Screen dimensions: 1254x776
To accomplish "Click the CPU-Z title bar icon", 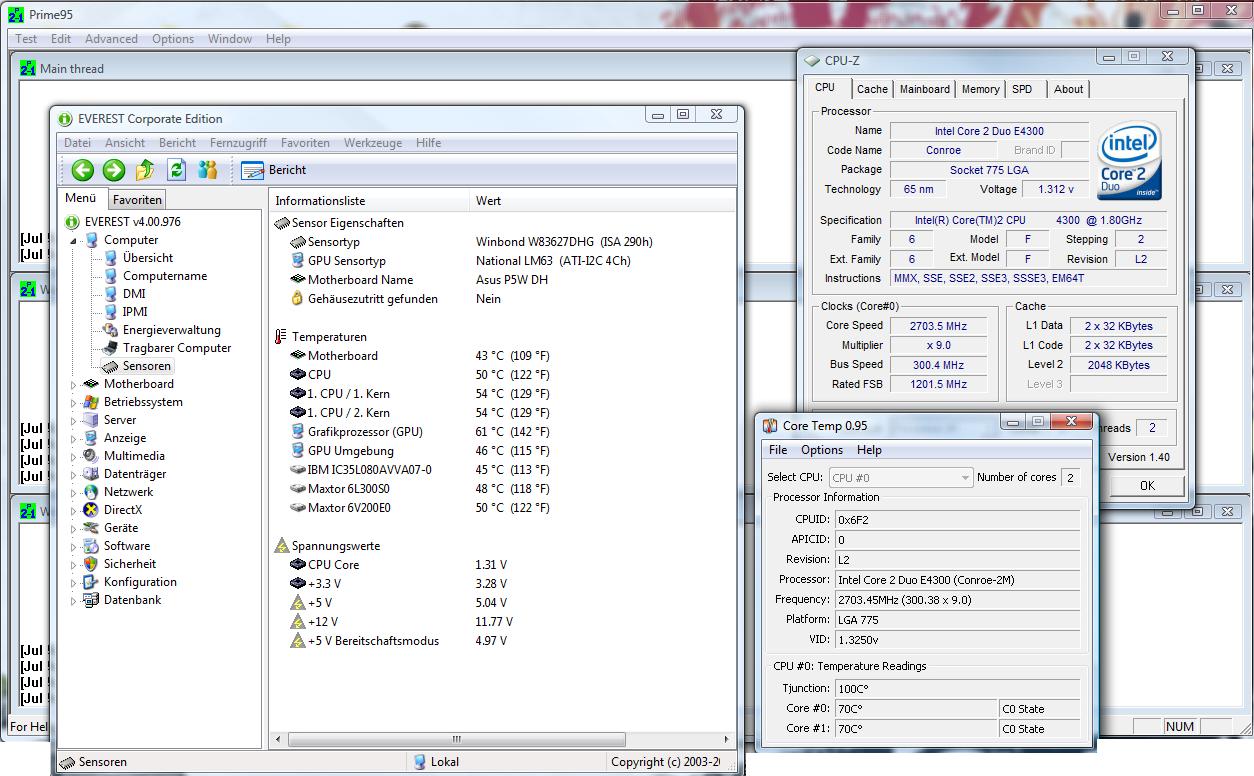I will point(814,61).
